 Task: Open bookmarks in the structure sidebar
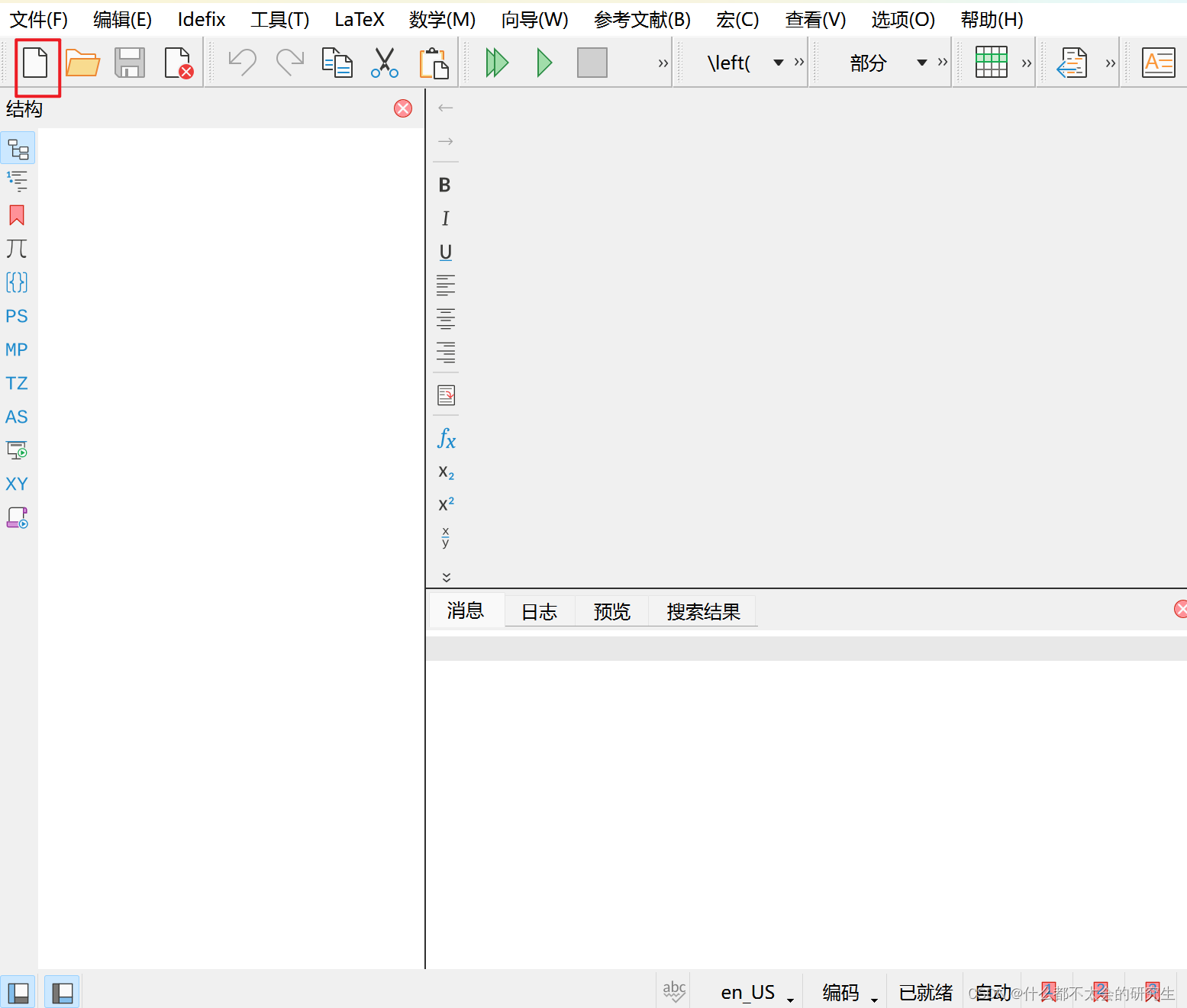click(x=17, y=215)
